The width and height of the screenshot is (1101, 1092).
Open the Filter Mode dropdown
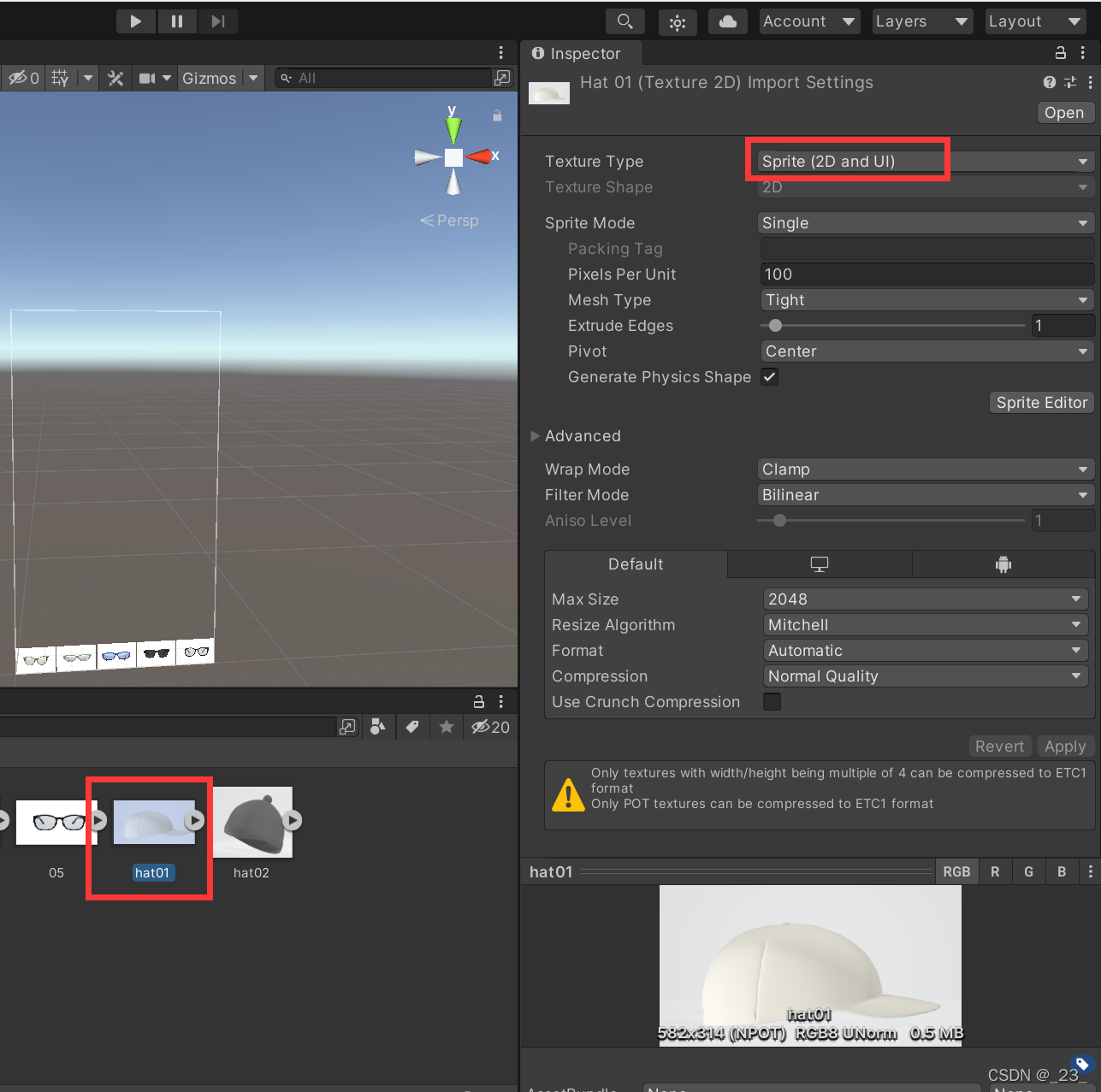click(926, 495)
